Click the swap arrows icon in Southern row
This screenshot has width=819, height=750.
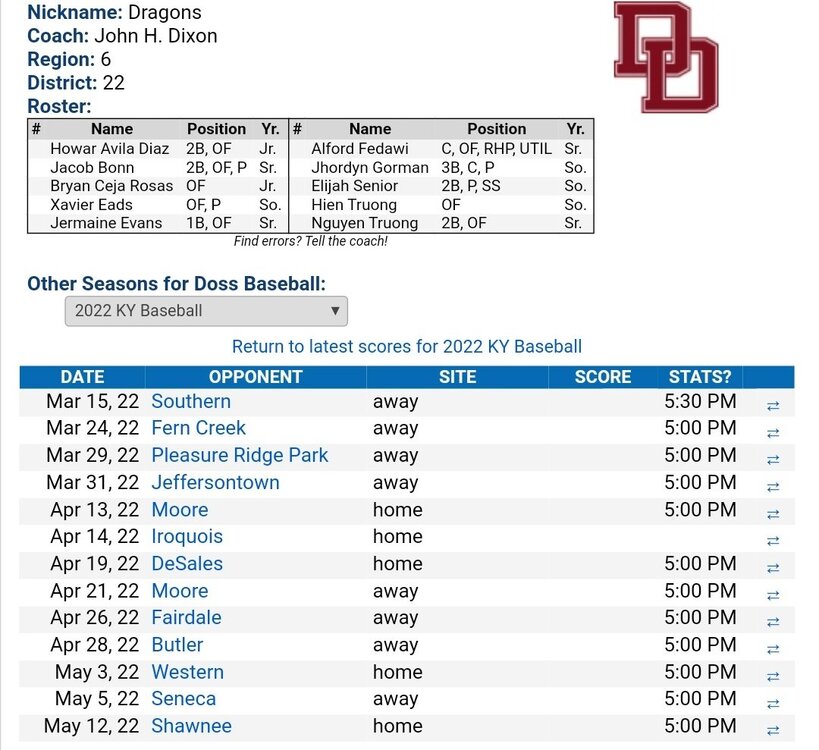click(773, 405)
